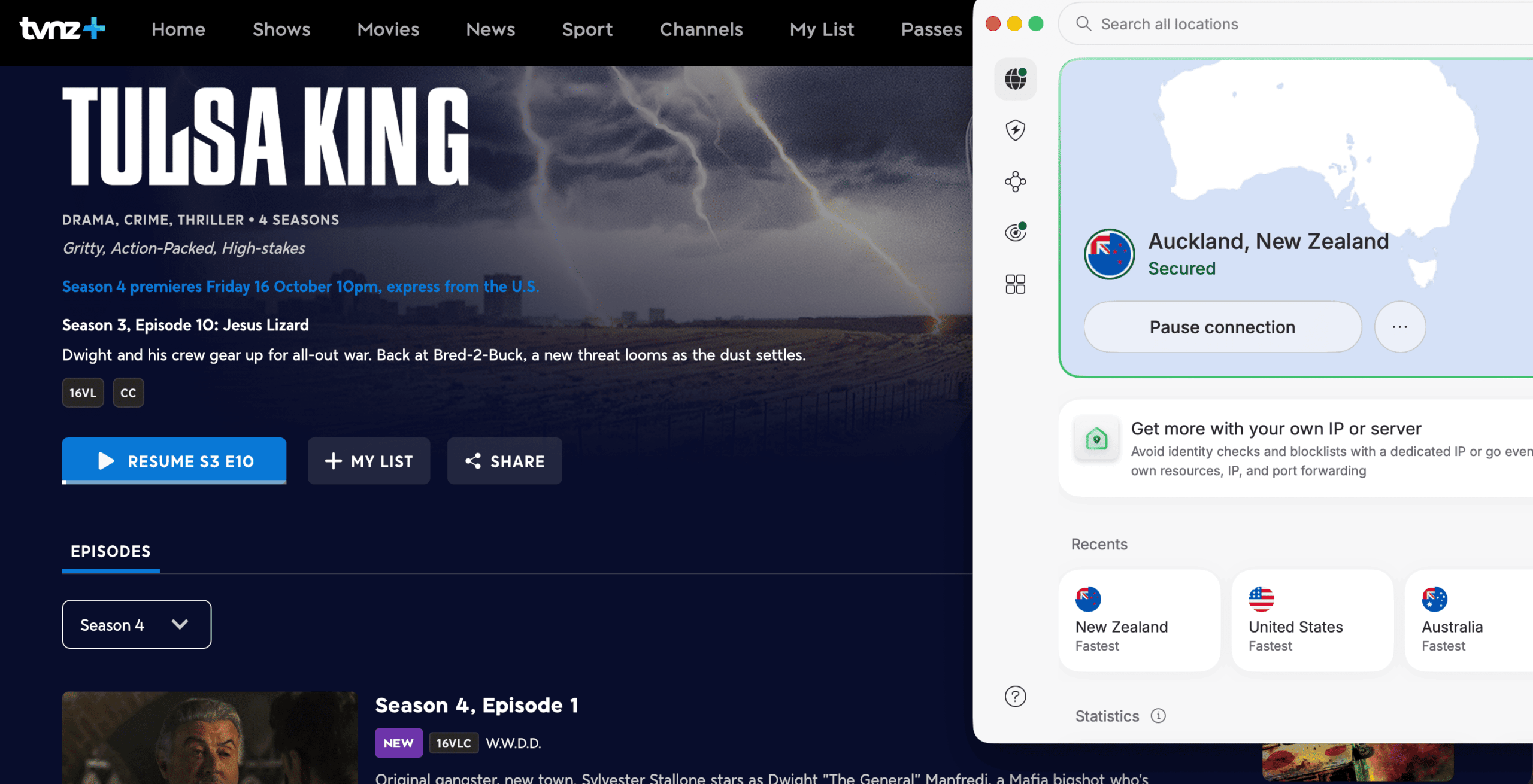Click the tvnz+ logo
Viewport: 1533px width, 784px height.
pos(62,29)
